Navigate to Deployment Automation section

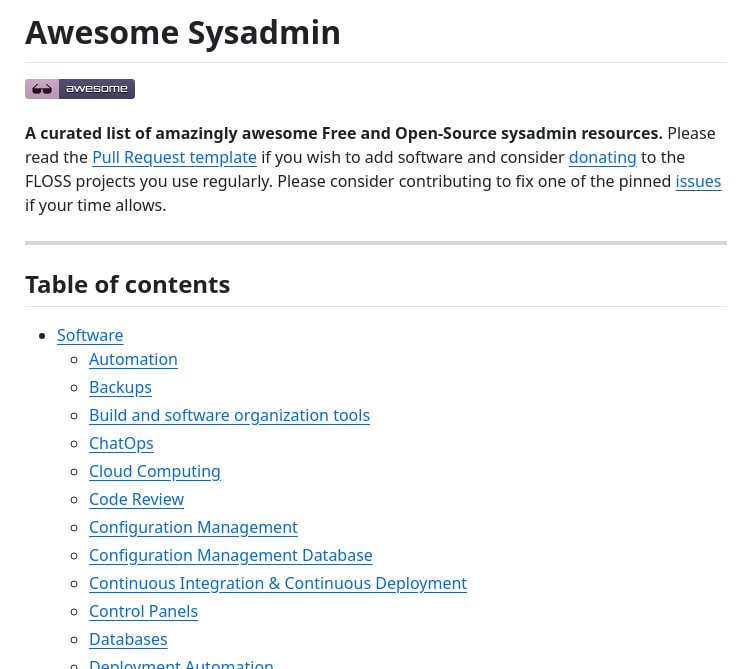pos(181,664)
